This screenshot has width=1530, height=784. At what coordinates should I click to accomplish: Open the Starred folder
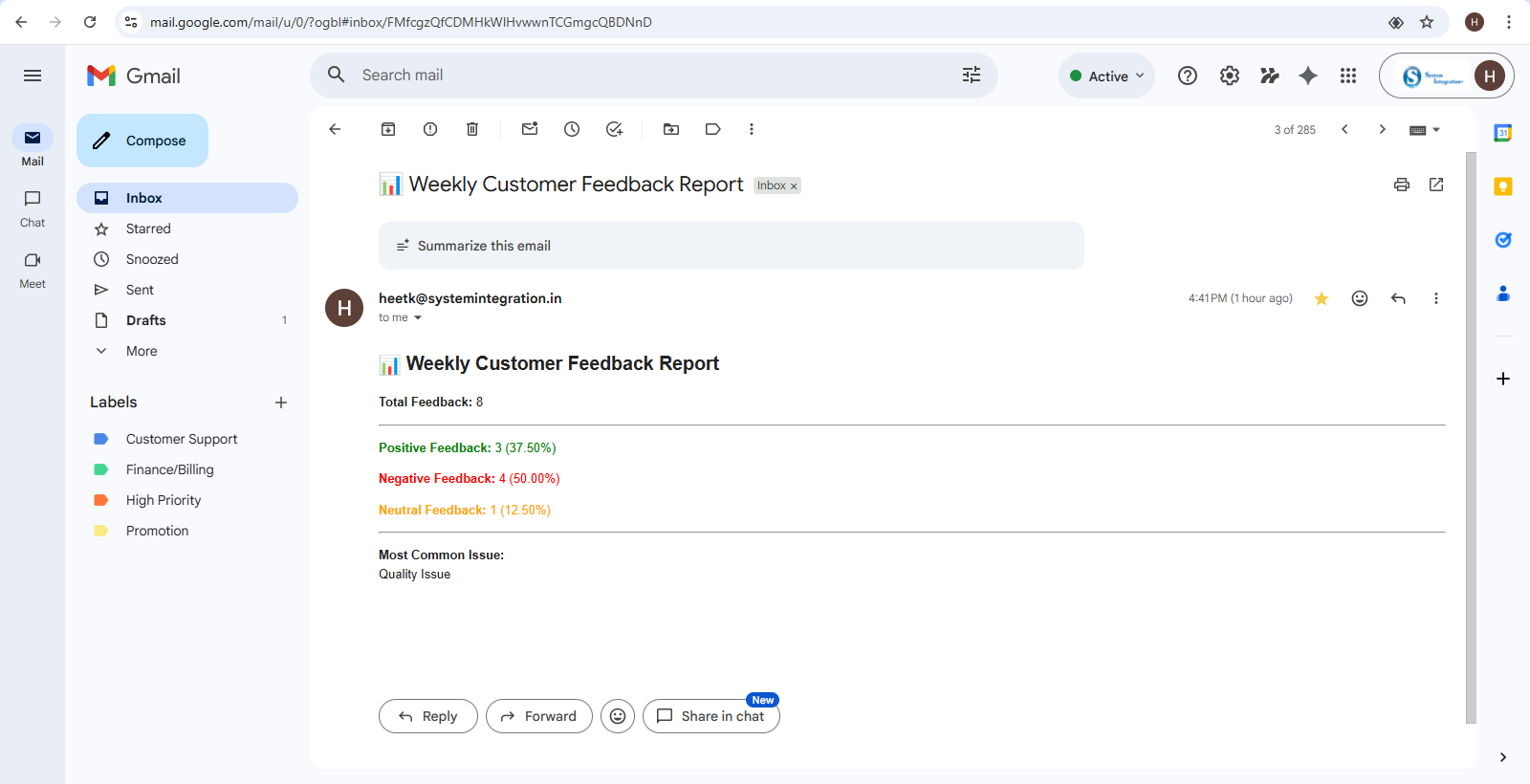pyautogui.click(x=148, y=229)
